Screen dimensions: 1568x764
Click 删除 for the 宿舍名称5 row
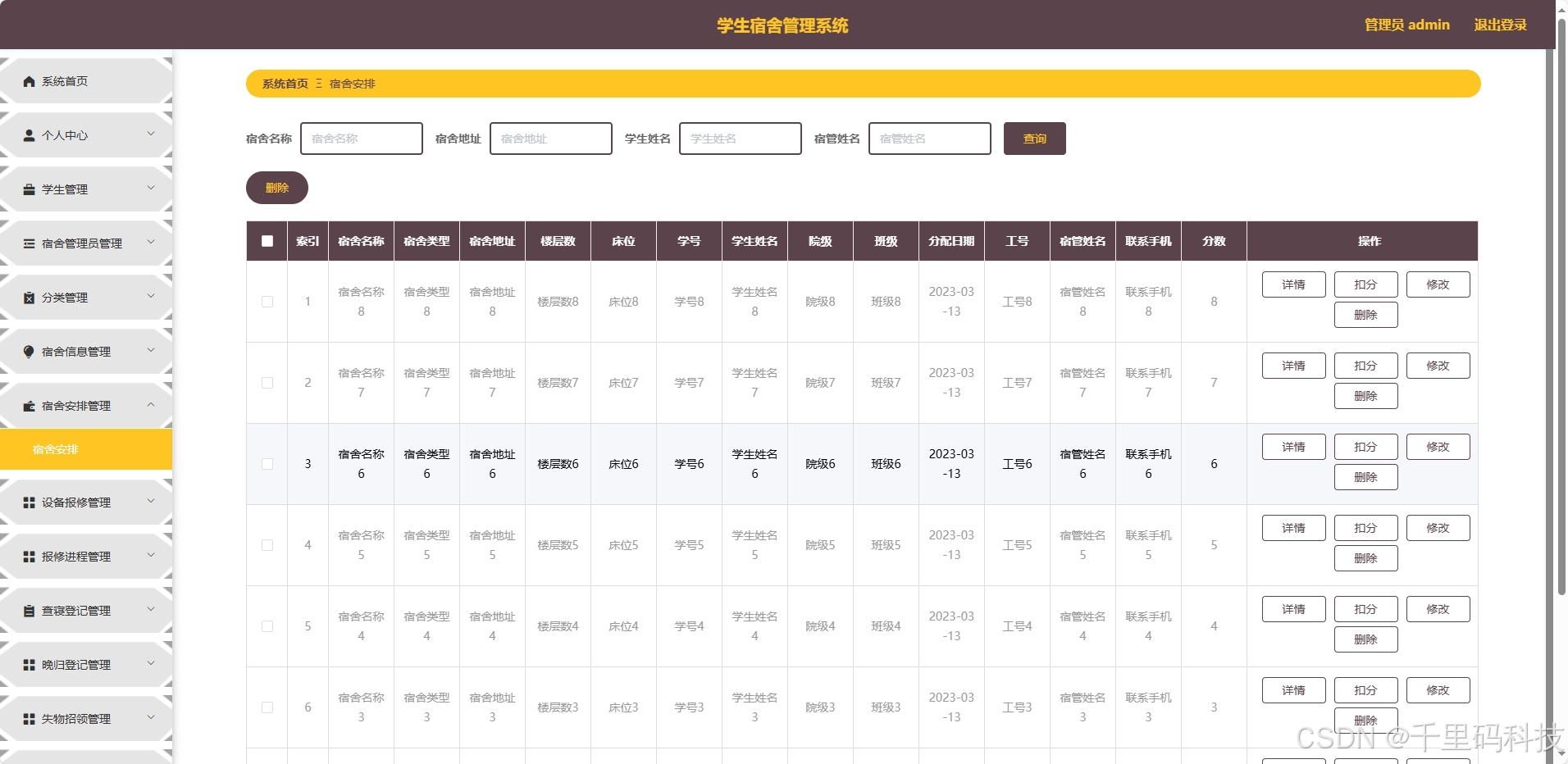1366,558
